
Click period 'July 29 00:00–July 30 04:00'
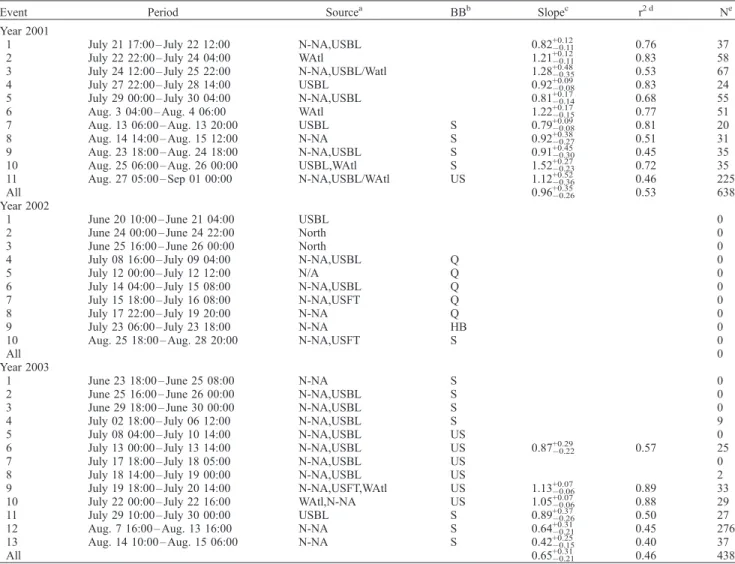pyautogui.click(x=159, y=98)
